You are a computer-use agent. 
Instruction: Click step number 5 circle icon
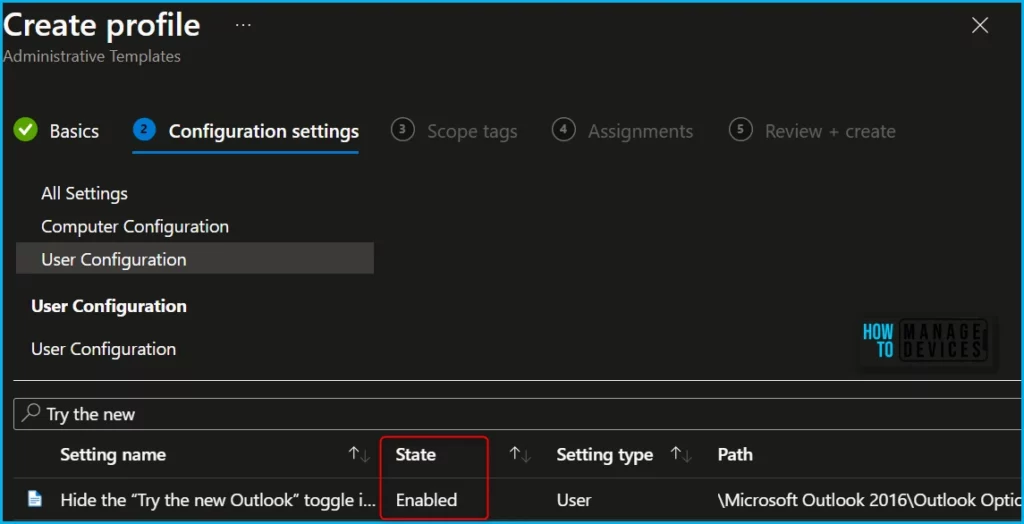point(741,129)
